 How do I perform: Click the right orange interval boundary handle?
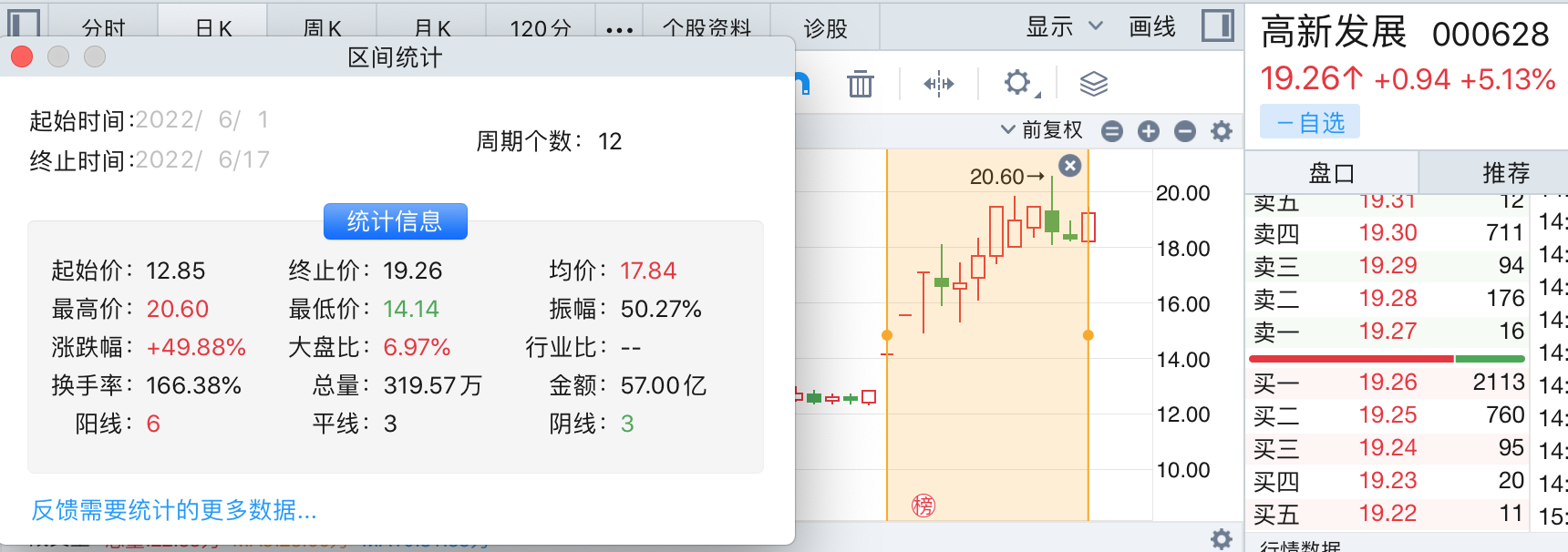click(1088, 335)
